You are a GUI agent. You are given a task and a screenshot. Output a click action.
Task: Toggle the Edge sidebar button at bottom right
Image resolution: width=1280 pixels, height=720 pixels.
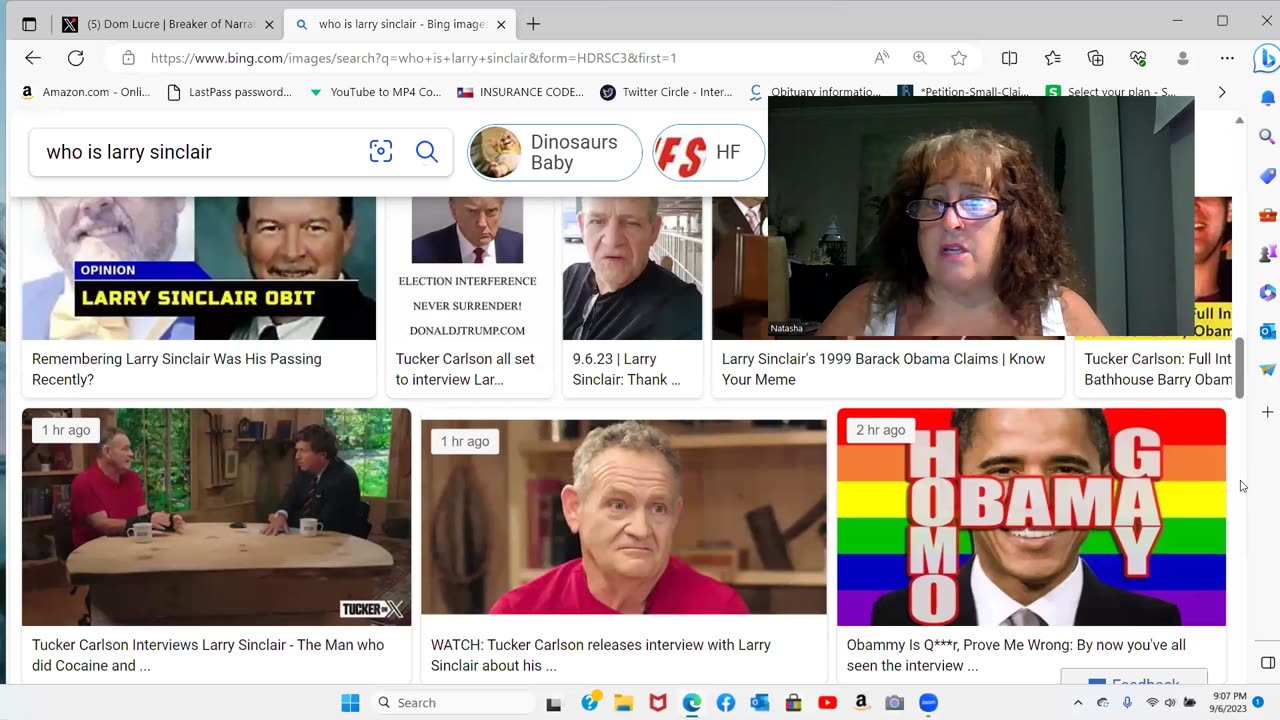click(1267, 663)
